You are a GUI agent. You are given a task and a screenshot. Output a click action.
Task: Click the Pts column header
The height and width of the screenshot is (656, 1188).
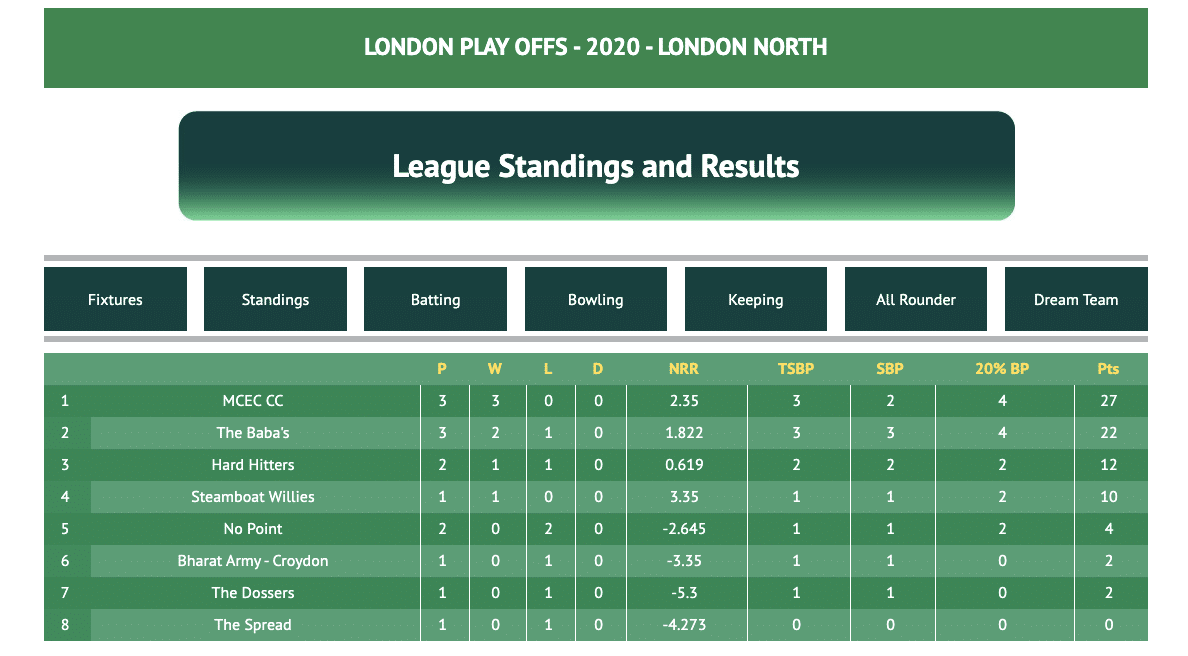pos(1108,369)
